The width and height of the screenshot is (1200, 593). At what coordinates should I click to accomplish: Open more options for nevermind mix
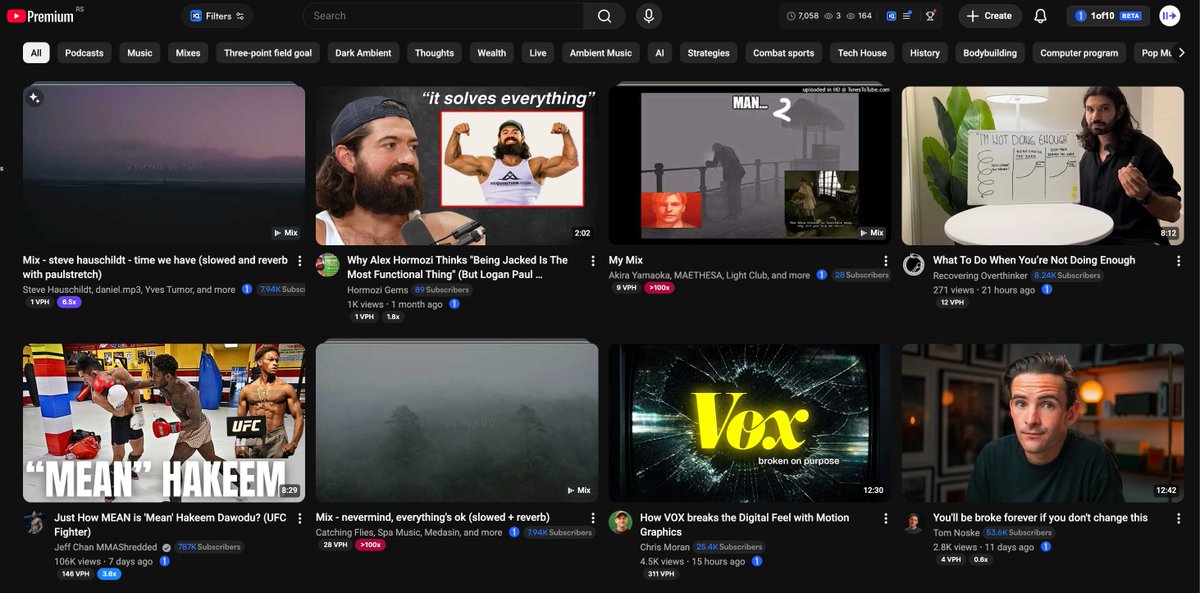[x=592, y=518]
